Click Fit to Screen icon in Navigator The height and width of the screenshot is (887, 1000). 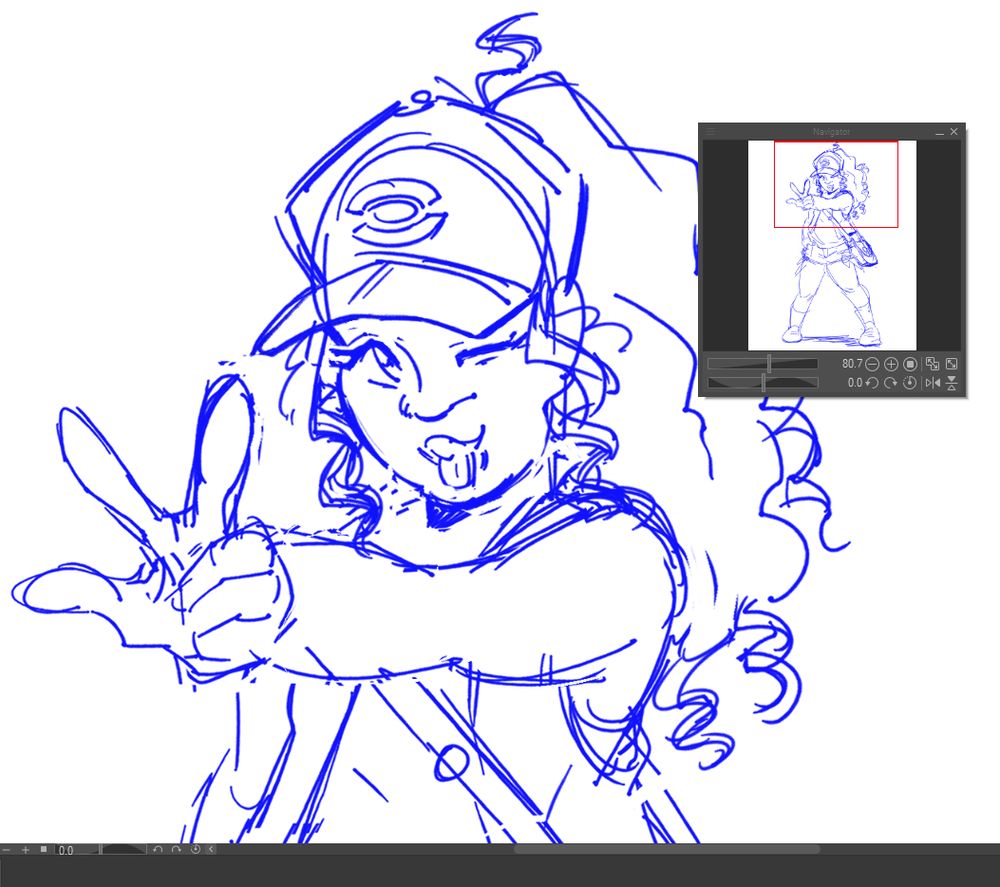[932, 364]
